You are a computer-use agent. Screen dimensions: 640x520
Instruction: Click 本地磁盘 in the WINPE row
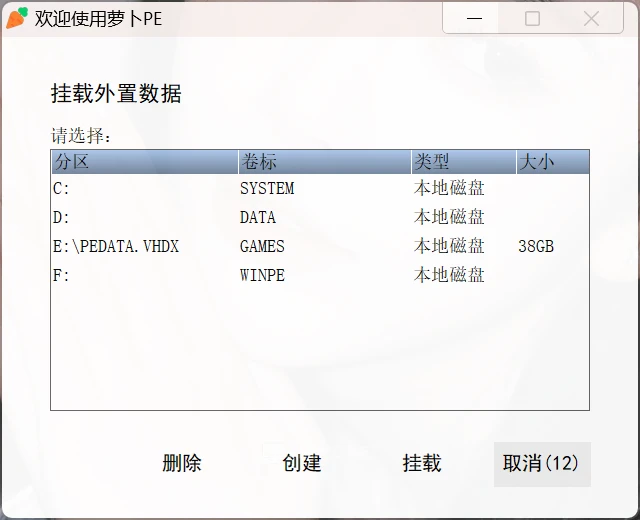coord(449,275)
